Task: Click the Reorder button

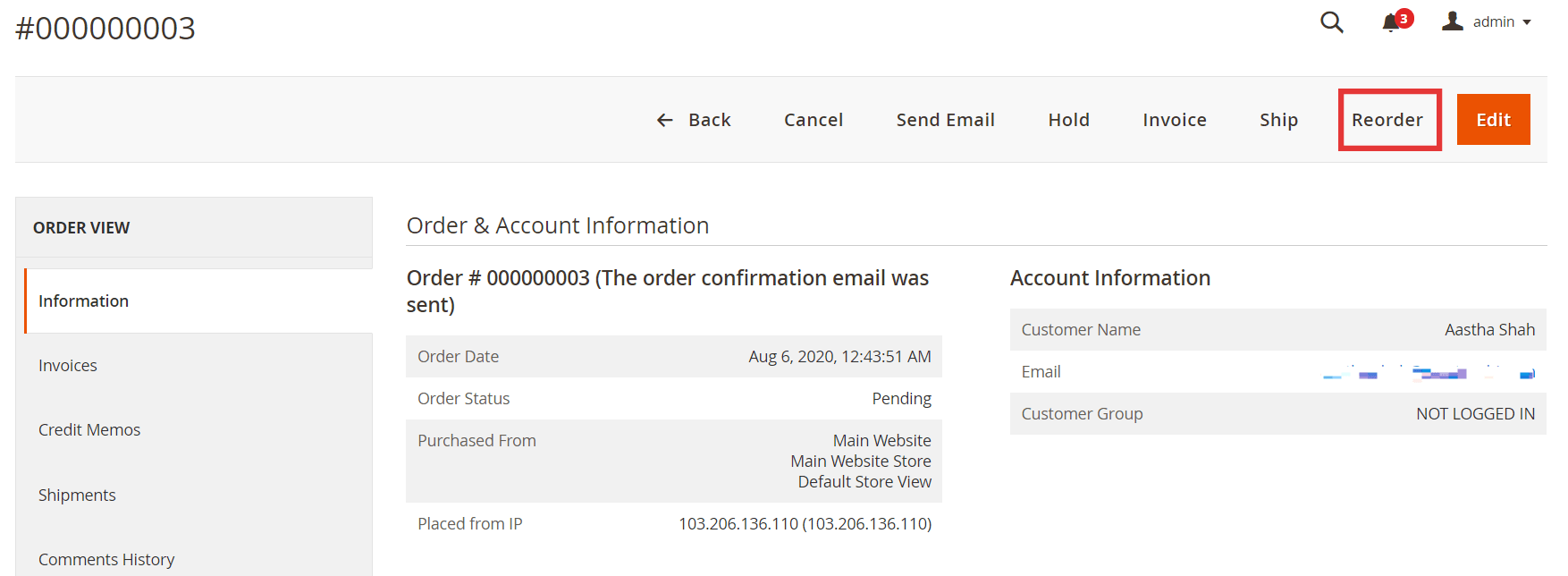Action: pos(1387,119)
